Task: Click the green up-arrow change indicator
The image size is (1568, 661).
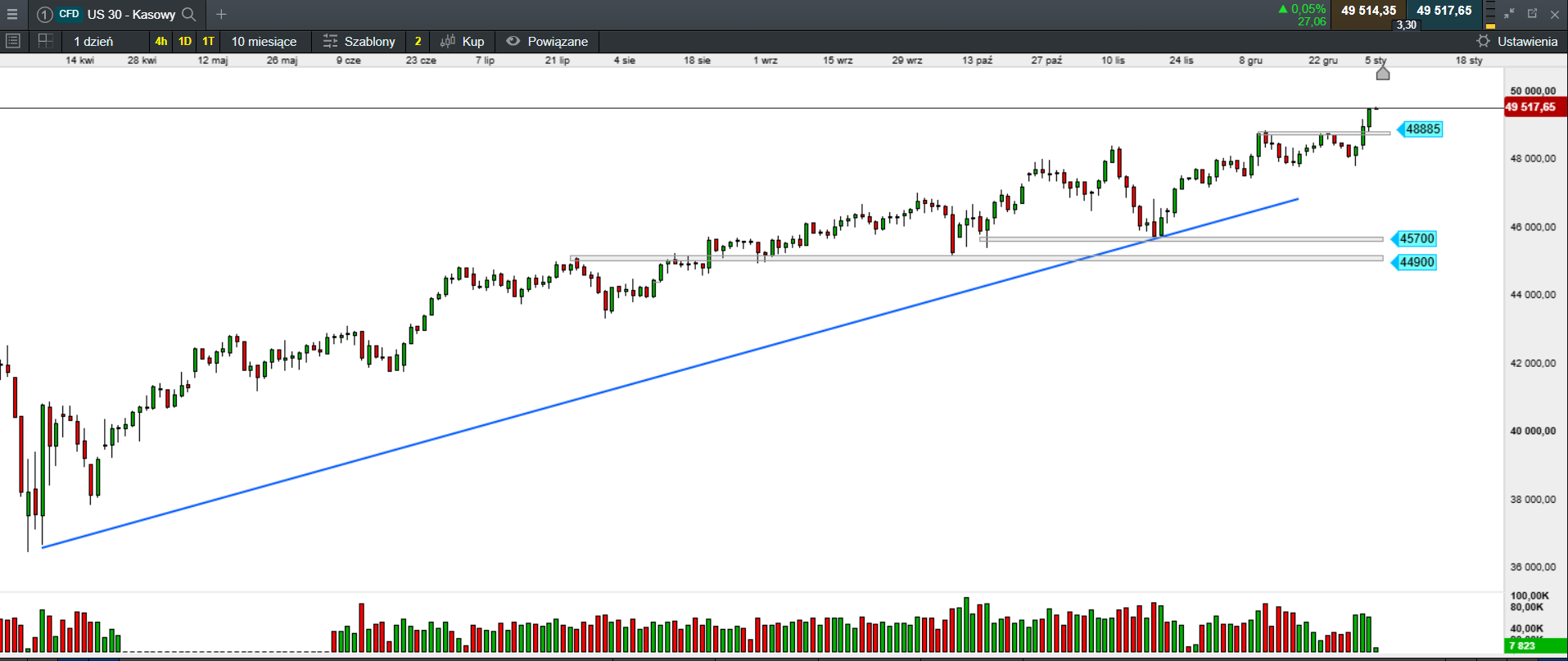Action: 1283,9
